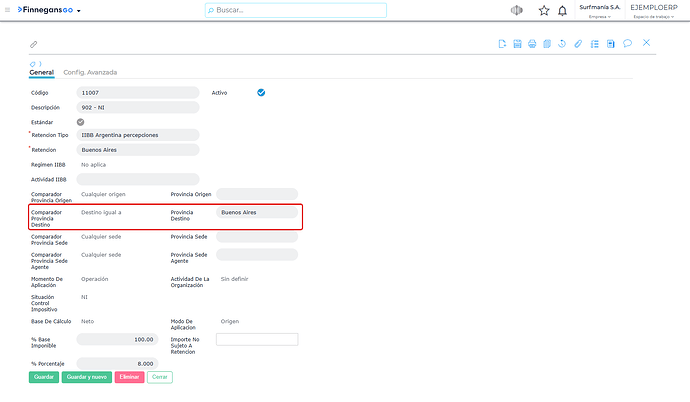Open the FinnegansGo logo dropdown arrow
Image resolution: width=690 pixels, height=402 pixels.
point(79,11)
